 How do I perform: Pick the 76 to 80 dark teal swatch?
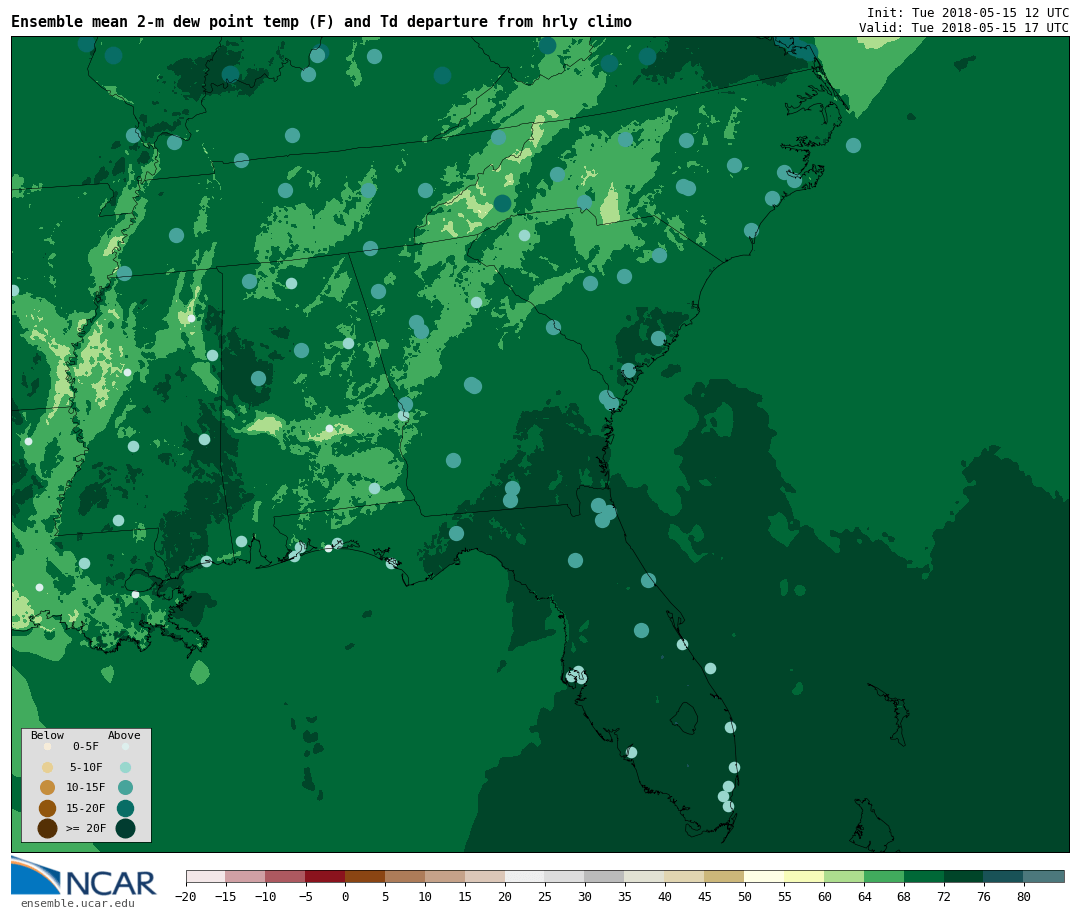tap(1004, 876)
